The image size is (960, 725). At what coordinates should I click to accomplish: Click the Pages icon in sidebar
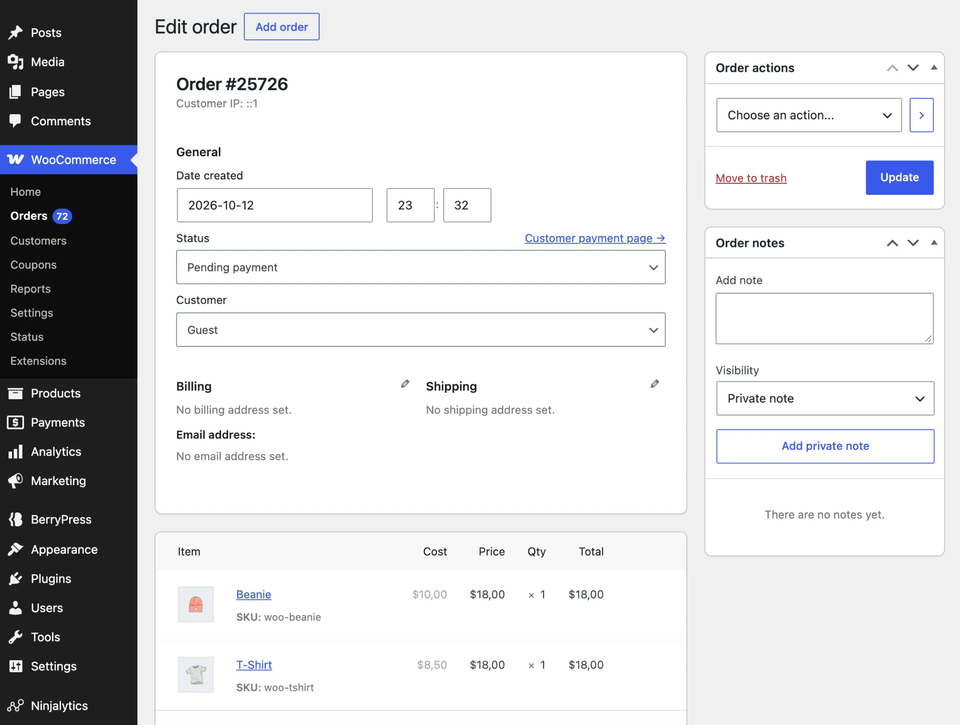pos(15,92)
